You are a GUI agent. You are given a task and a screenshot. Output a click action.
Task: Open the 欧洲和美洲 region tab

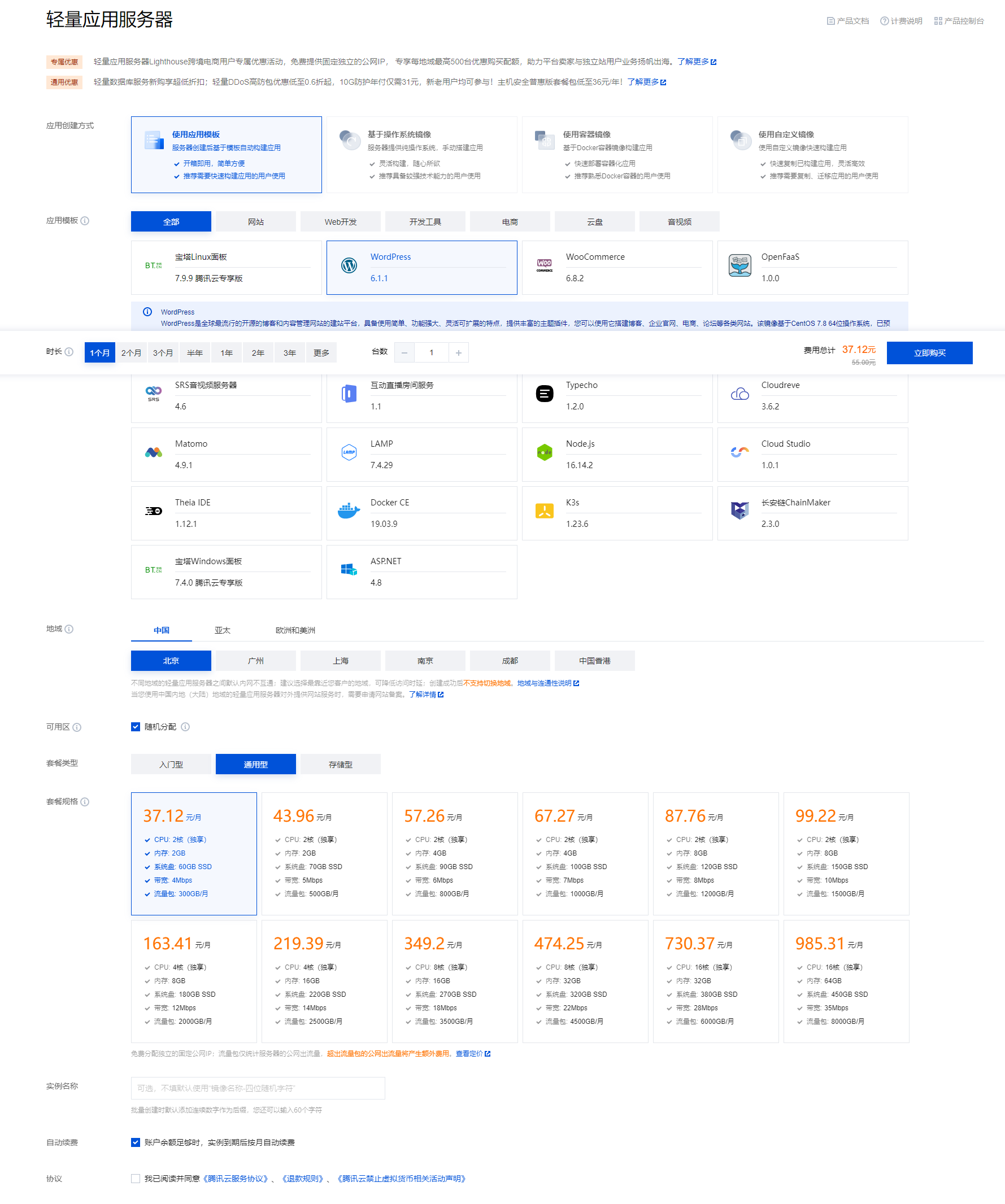point(295,630)
